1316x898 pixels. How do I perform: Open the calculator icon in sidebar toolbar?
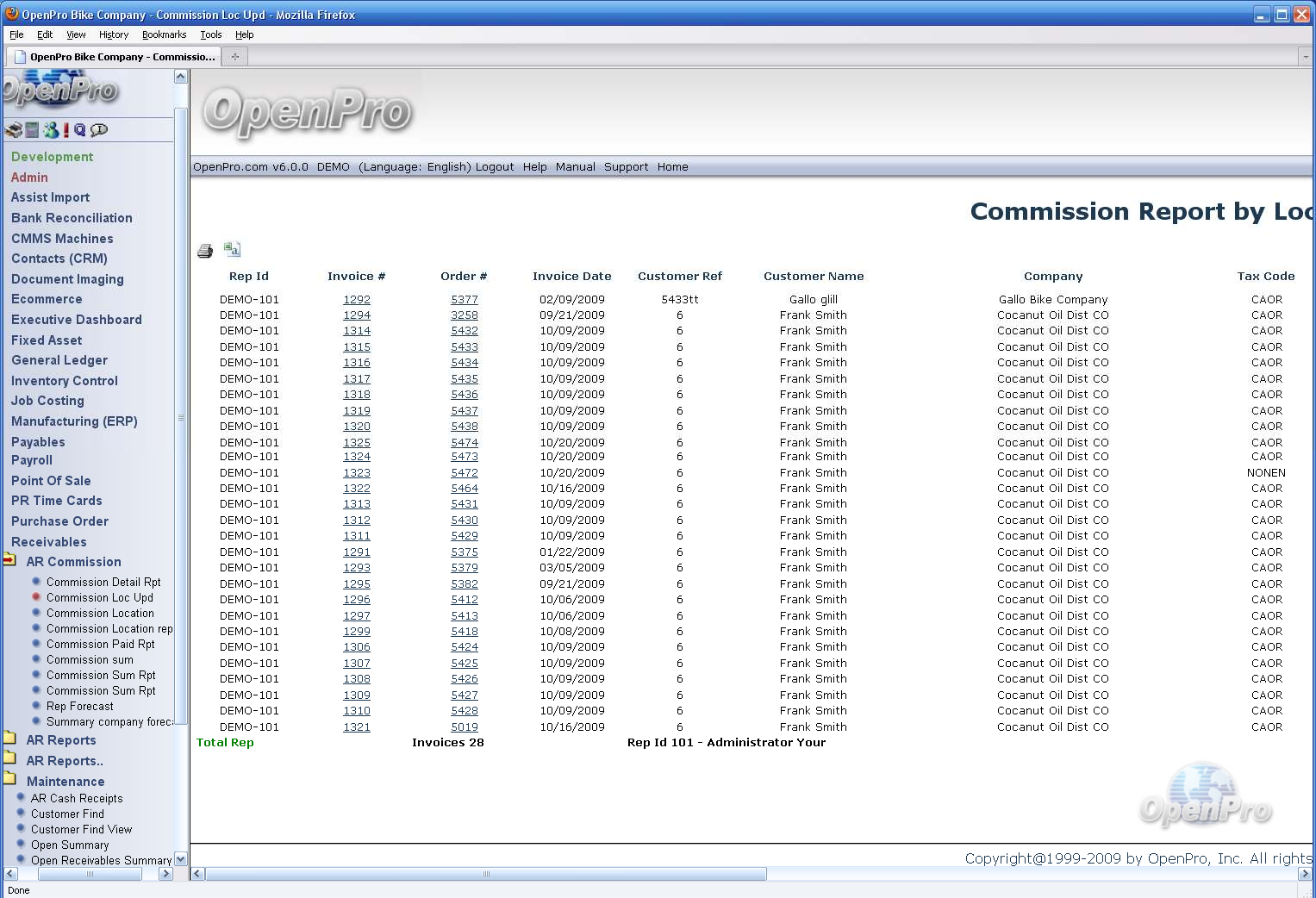tap(32, 130)
